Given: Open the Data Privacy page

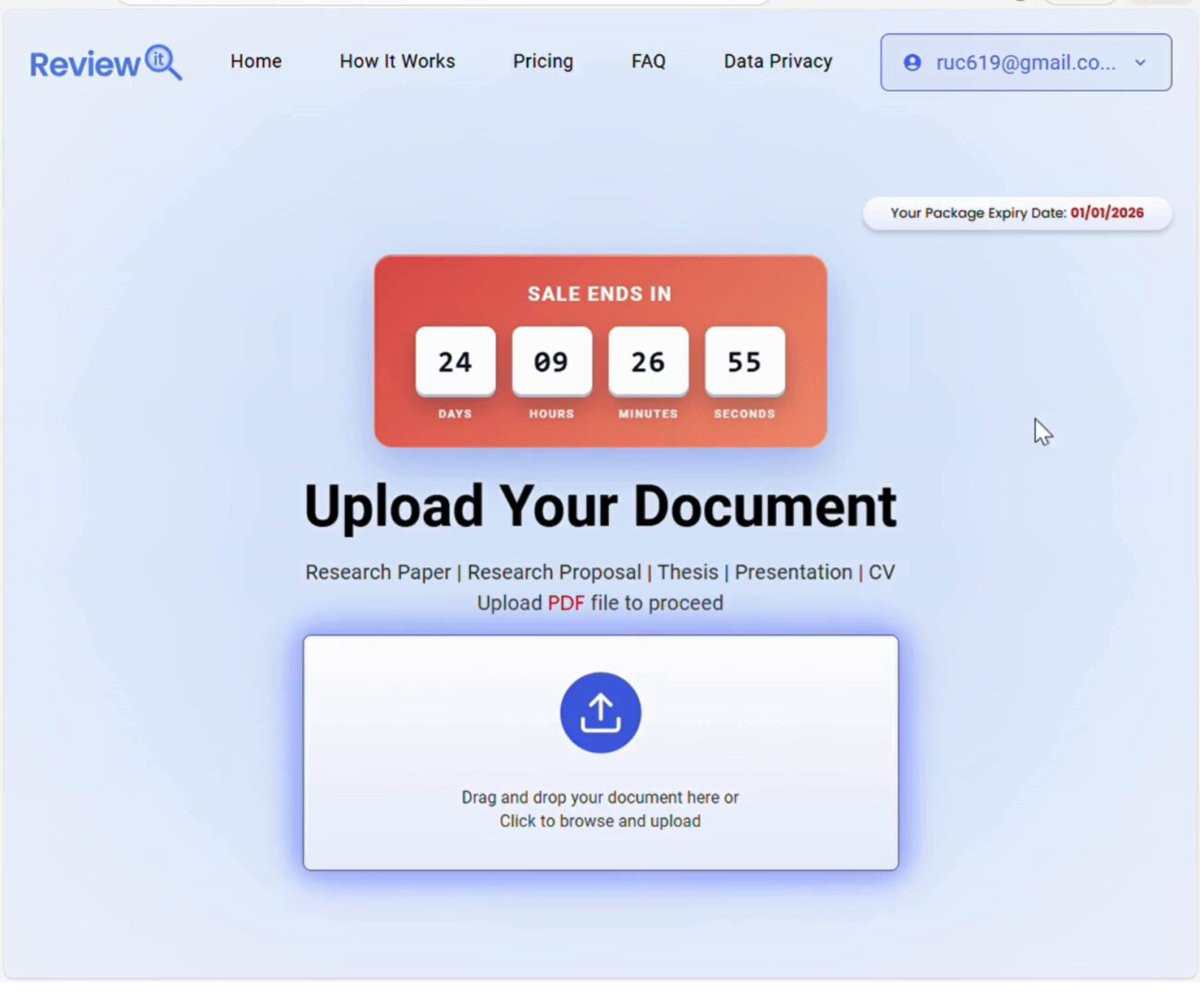Looking at the screenshot, I should 778,61.
